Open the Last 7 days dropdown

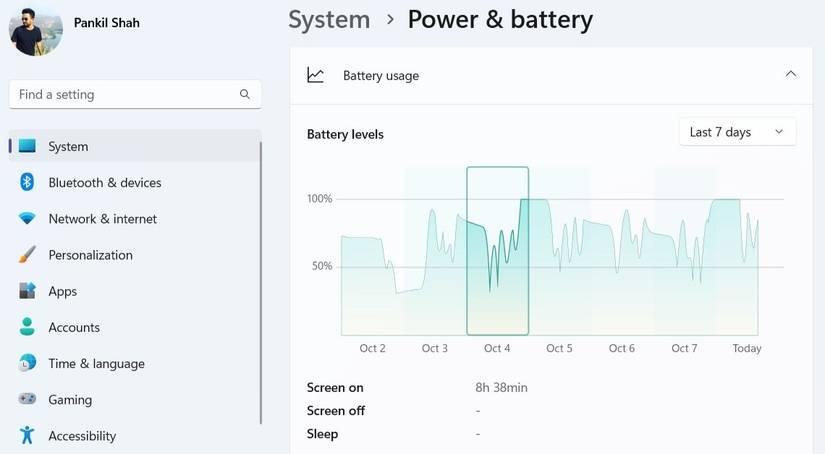tap(736, 132)
